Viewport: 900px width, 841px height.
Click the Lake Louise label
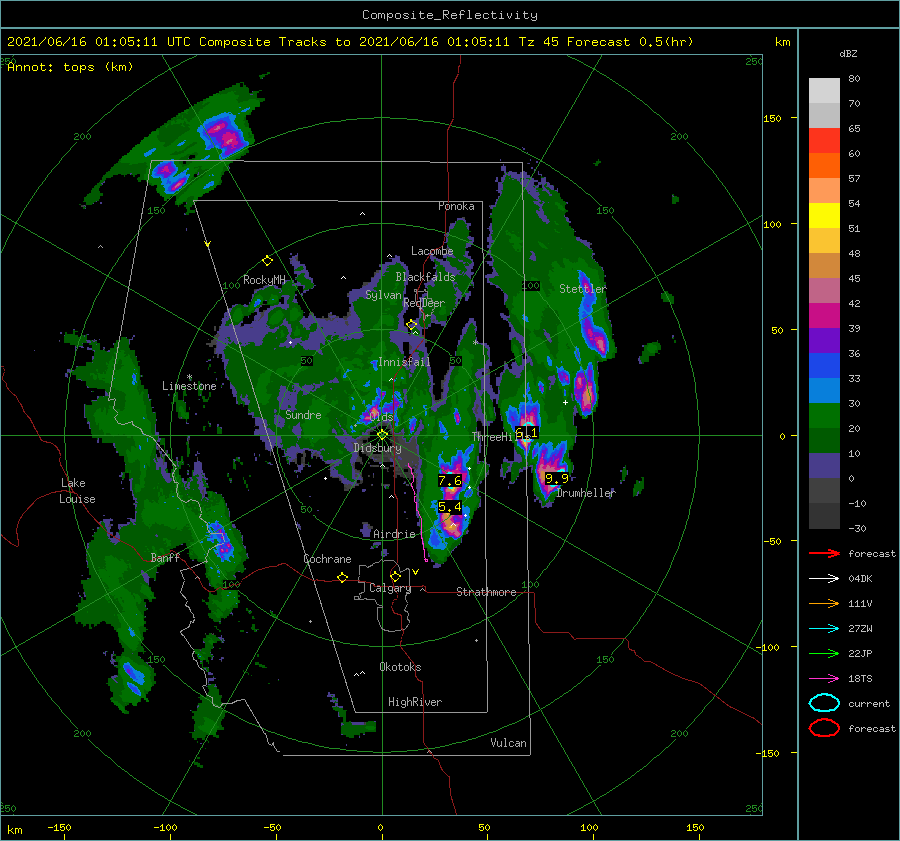(x=77, y=491)
